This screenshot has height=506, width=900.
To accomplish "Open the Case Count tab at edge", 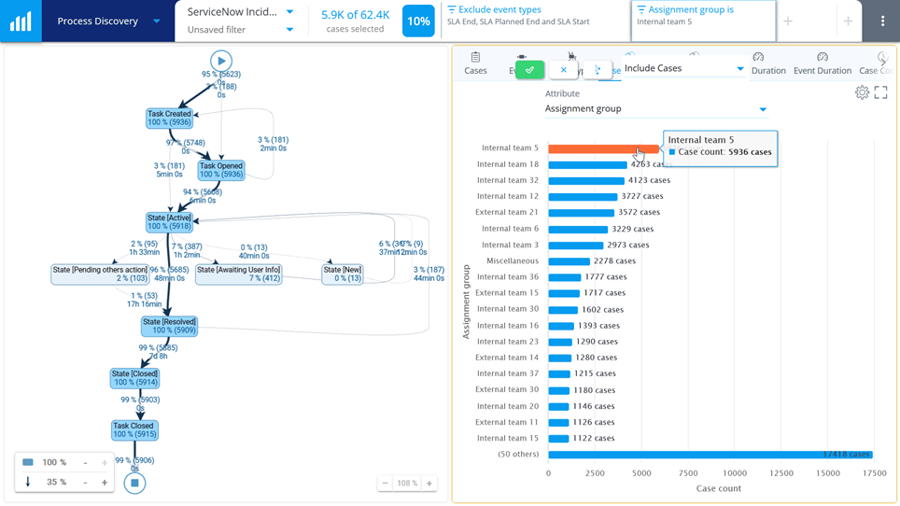I will pos(876,64).
